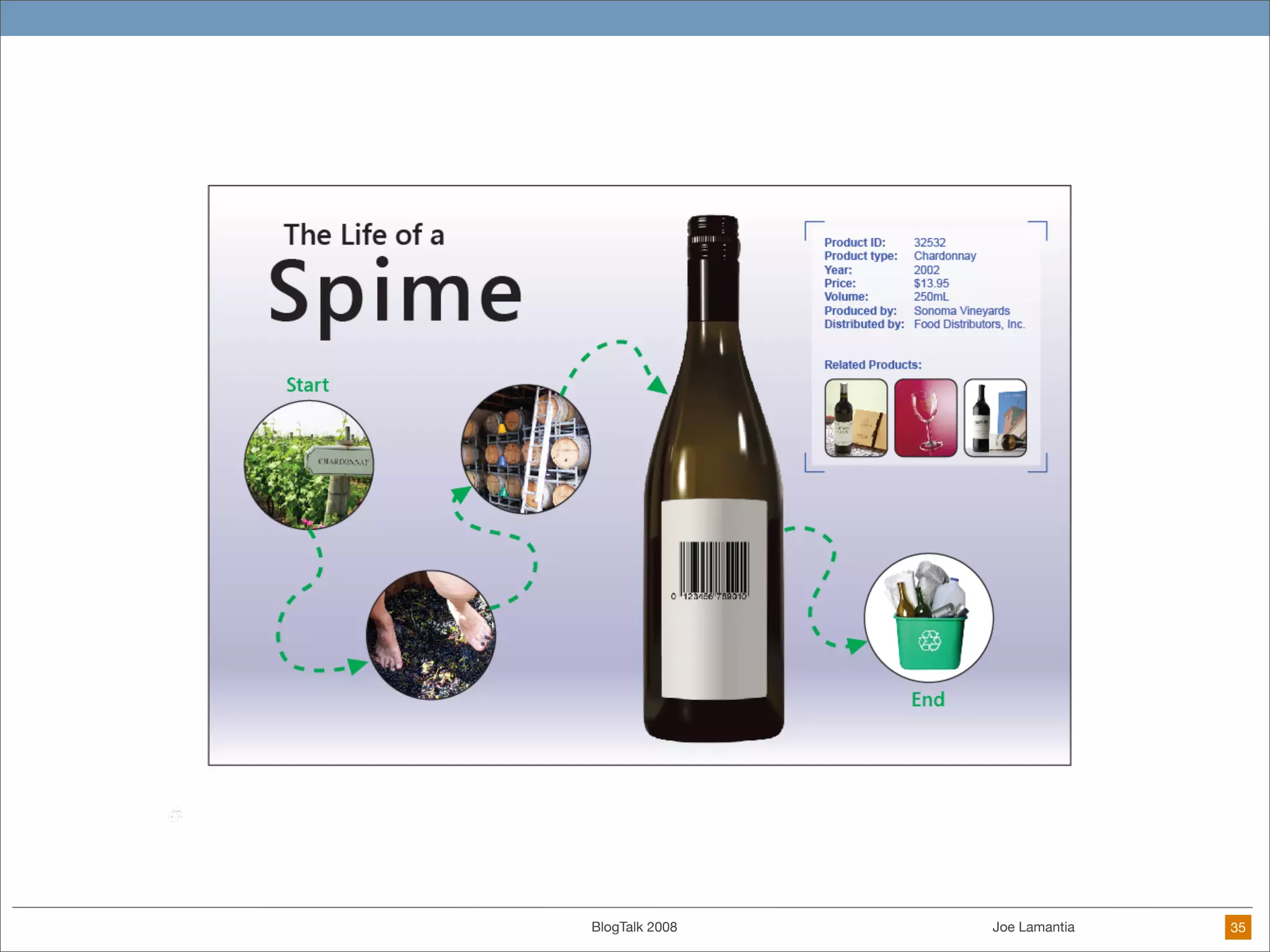
Task: Click the Sonoma Vineyards producer value
Action: (961, 311)
